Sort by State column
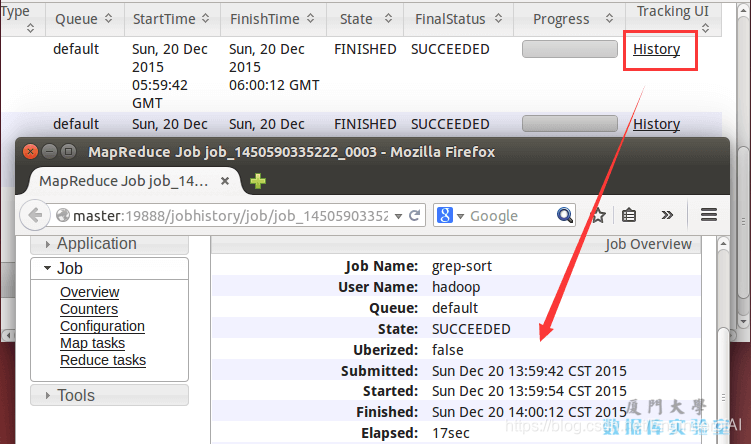The width and height of the screenshot is (751, 444). coord(365,19)
